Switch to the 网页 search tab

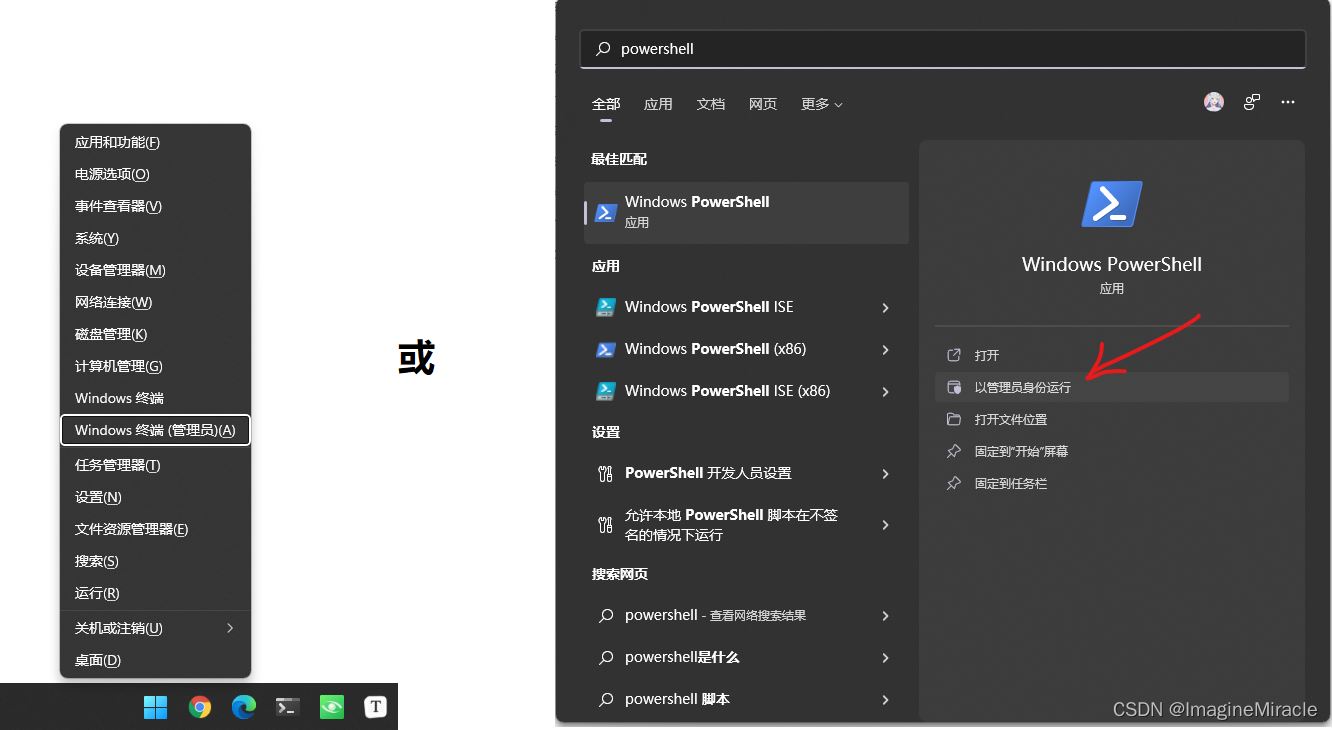763,104
